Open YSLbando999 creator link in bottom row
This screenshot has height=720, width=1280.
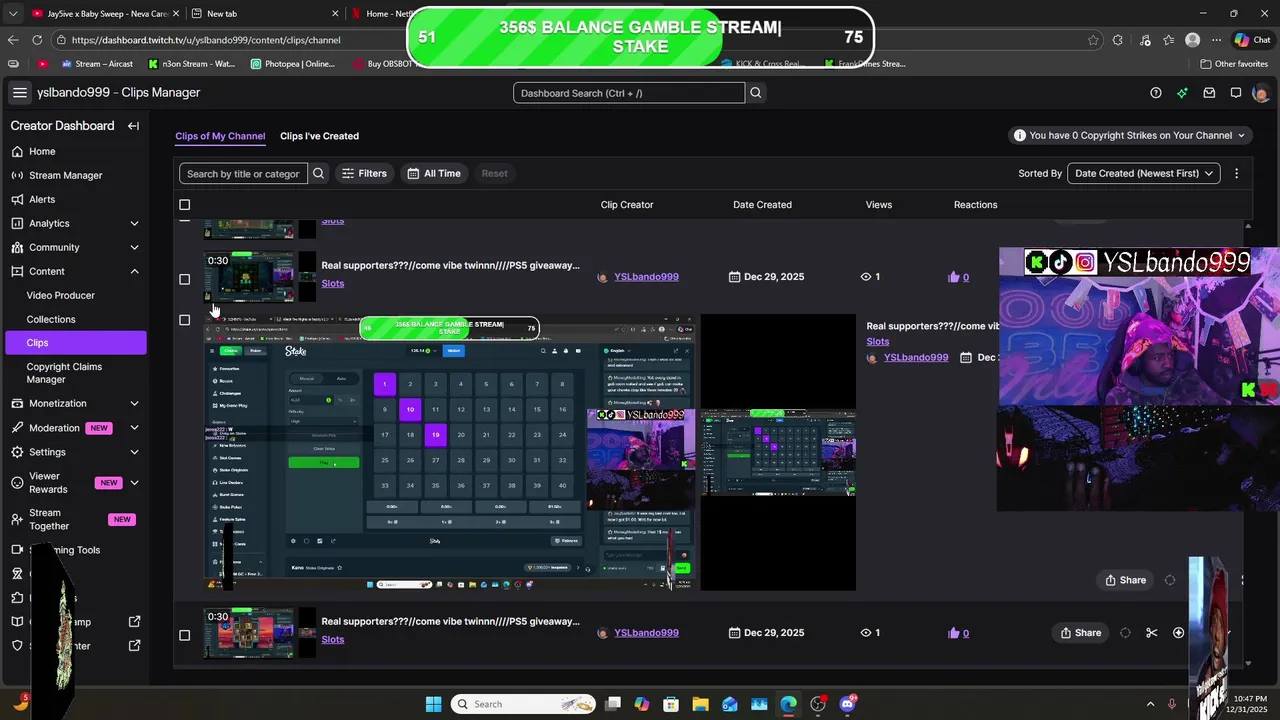(x=646, y=633)
